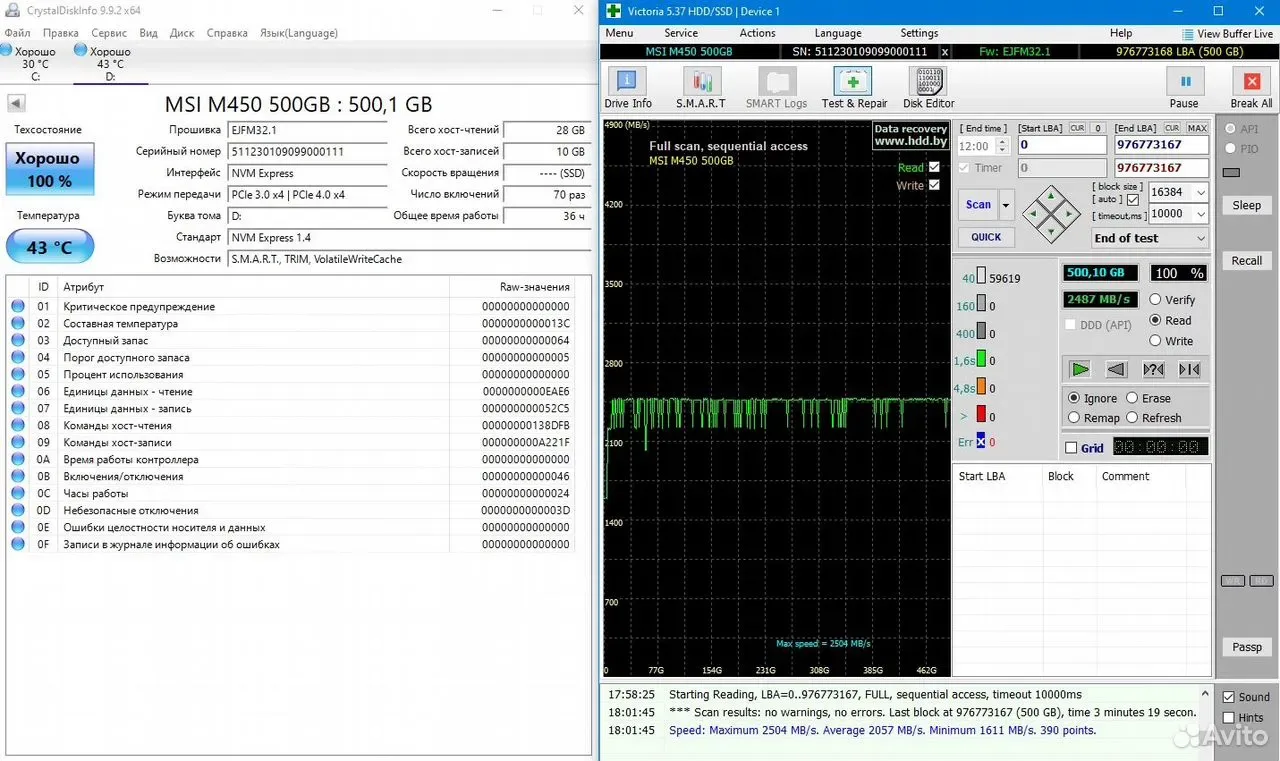Click the reverse scan direction button
This screenshot has width=1280, height=761.
click(x=1117, y=369)
